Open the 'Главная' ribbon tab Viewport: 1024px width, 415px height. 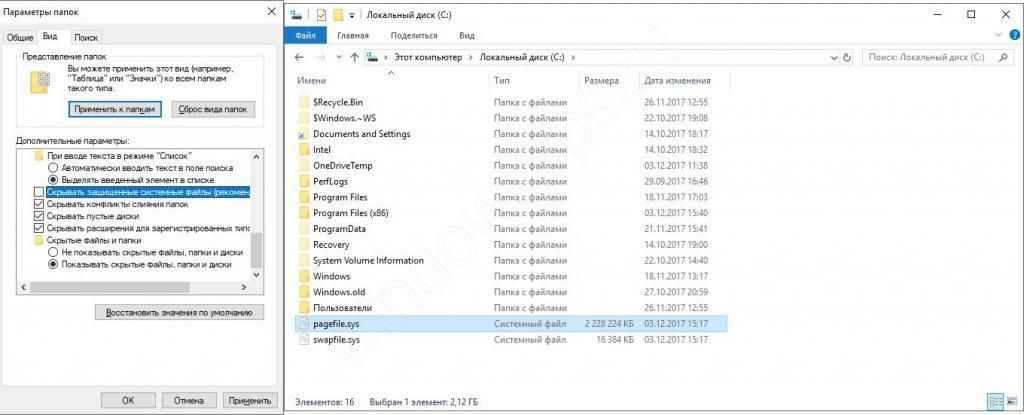(x=367, y=35)
